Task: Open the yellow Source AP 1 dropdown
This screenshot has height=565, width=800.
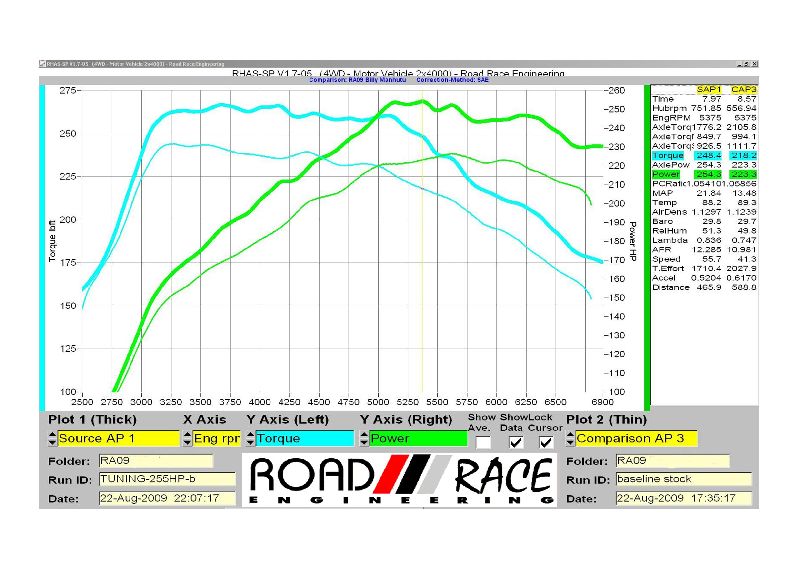Action: tap(117, 438)
